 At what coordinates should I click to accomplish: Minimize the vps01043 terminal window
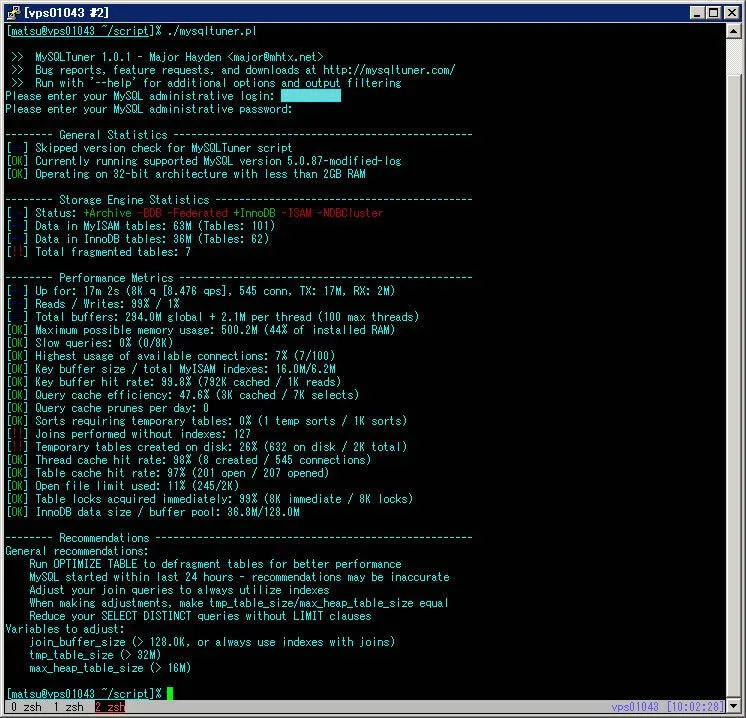click(697, 12)
